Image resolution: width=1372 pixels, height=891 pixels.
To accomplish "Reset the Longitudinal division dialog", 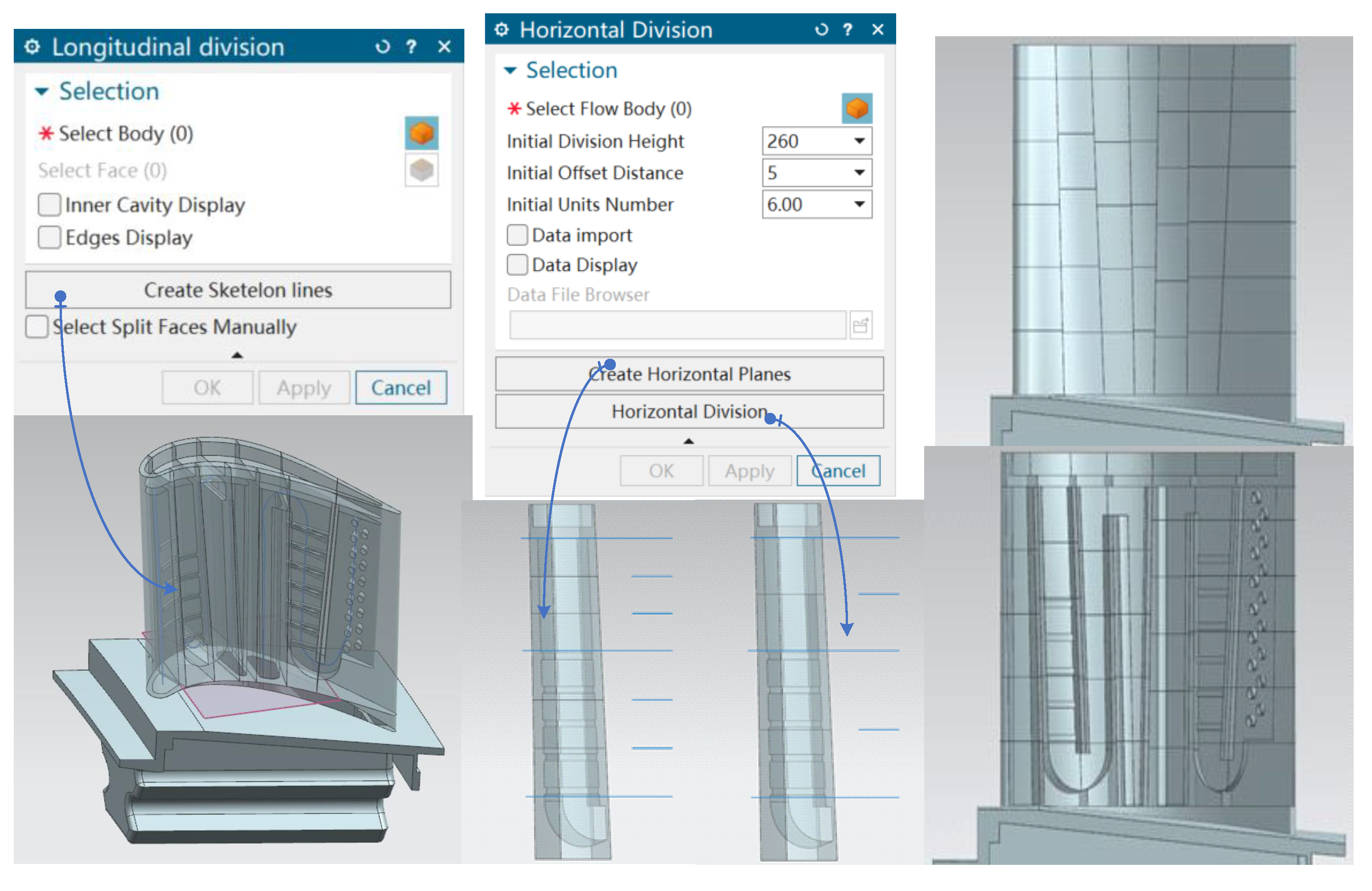I will 382,47.
